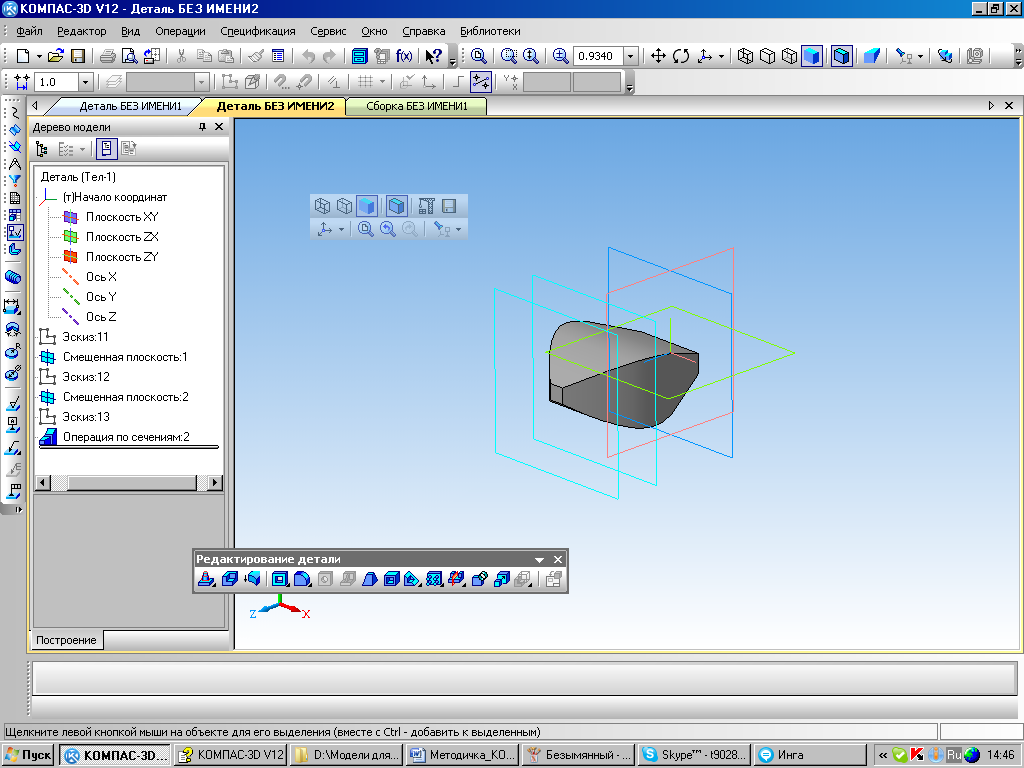Toggle shaded mode in floating view toolbar
Image resolution: width=1024 pixels, height=768 pixels.
(x=366, y=206)
